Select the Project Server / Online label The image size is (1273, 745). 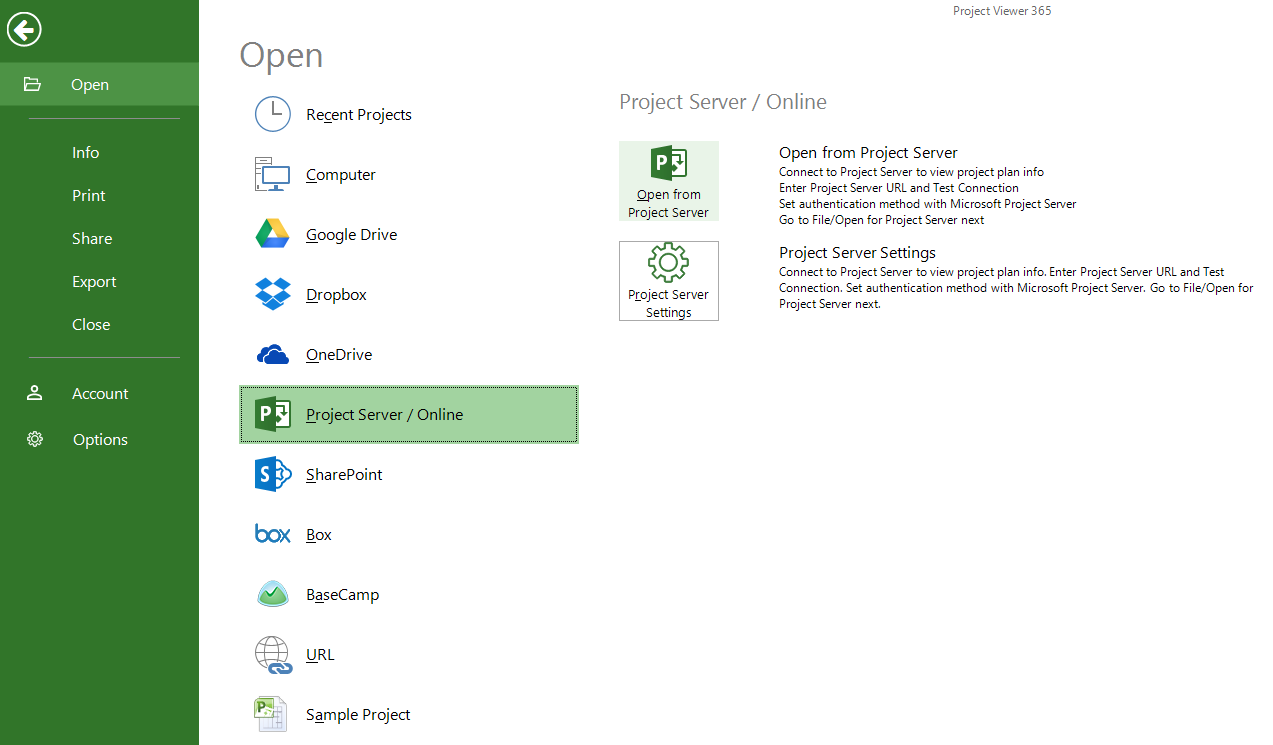tap(385, 414)
